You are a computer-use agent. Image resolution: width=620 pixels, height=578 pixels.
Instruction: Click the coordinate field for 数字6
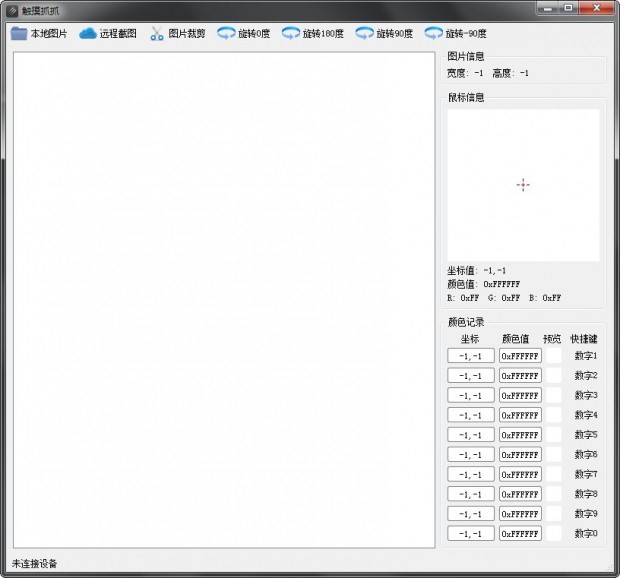pyautogui.click(x=471, y=455)
